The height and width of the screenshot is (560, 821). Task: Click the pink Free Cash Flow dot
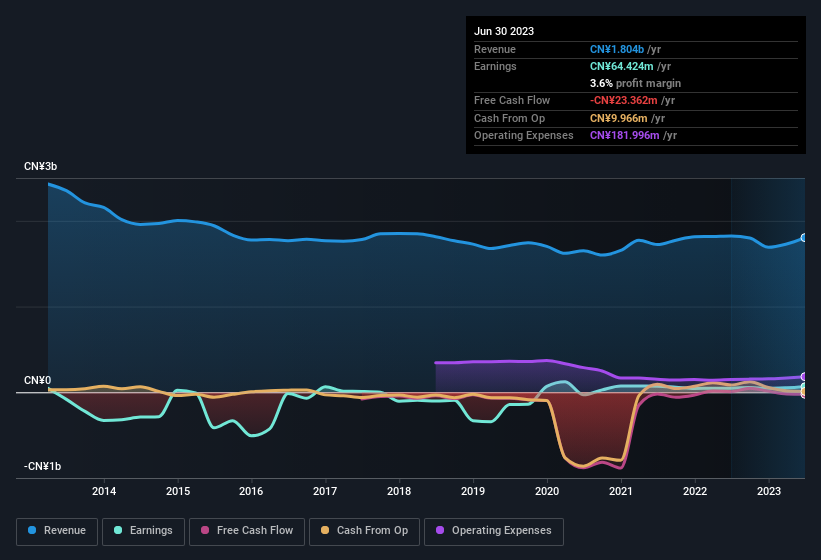[x=205, y=530]
